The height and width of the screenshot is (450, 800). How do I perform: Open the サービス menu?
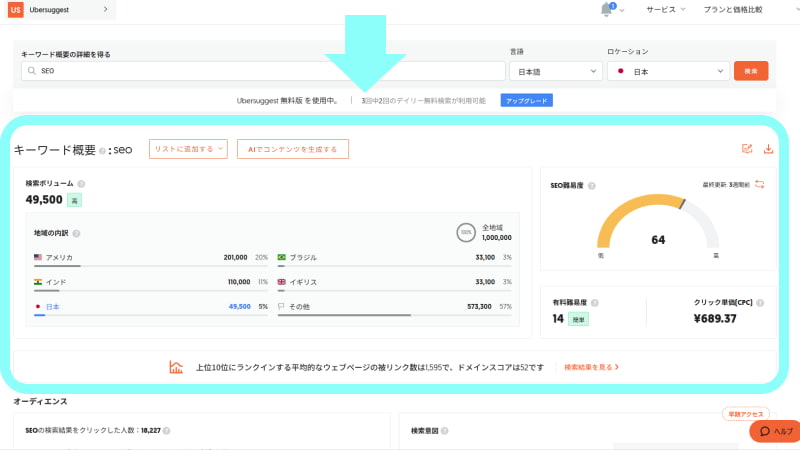[x=666, y=9]
